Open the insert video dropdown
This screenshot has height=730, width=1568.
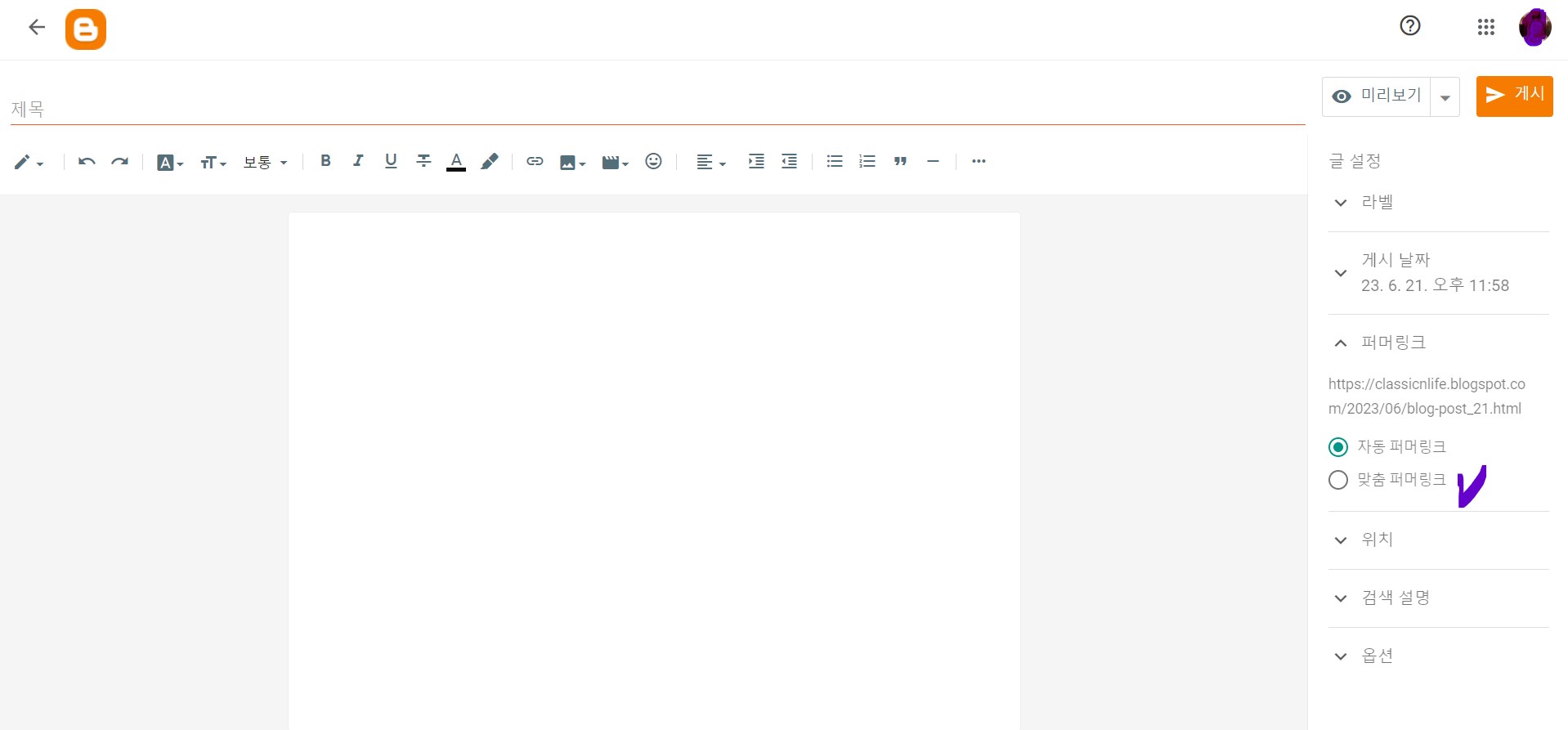click(x=615, y=163)
